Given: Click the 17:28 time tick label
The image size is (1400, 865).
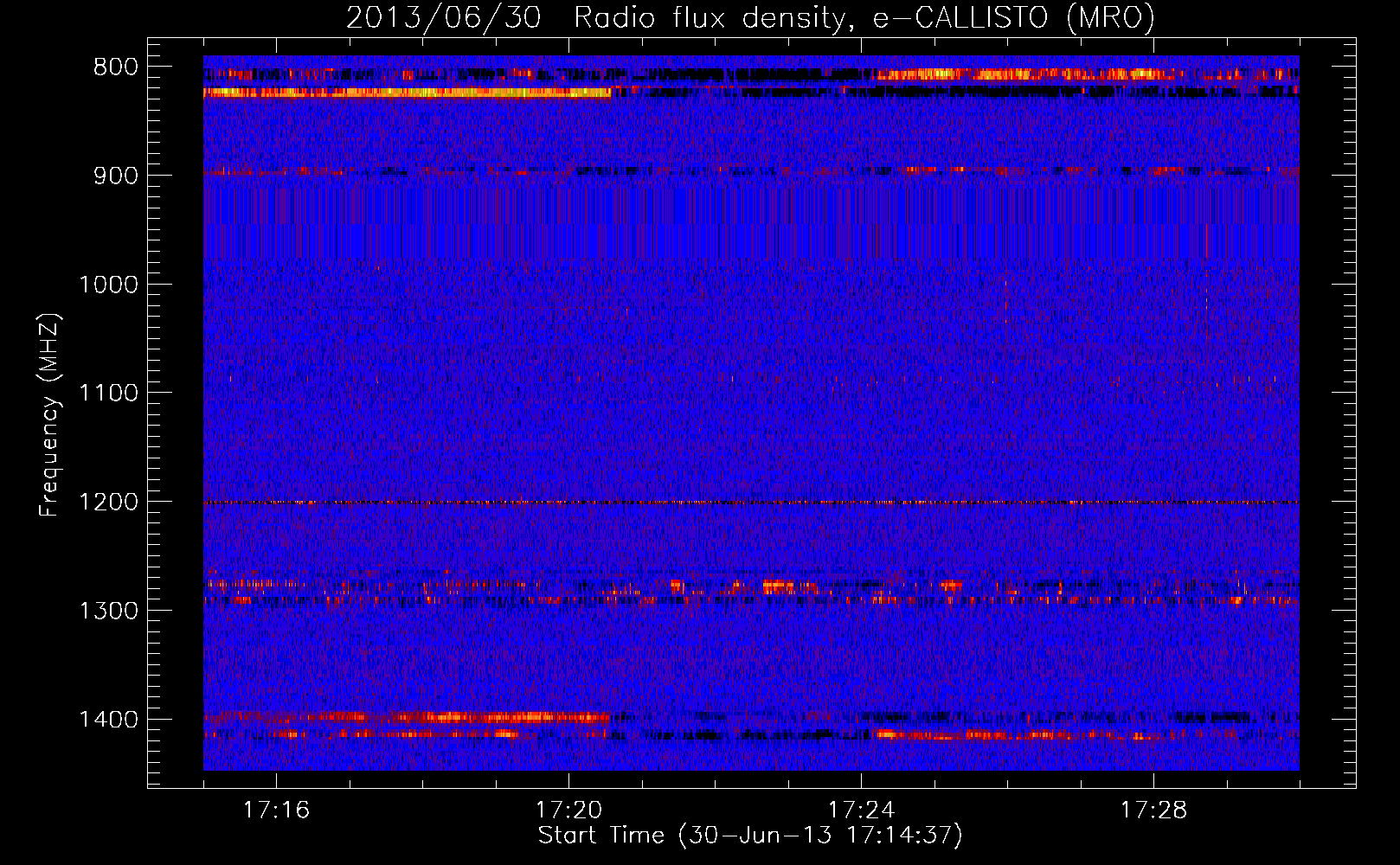Looking at the screenshot, I should point(1153,811).
